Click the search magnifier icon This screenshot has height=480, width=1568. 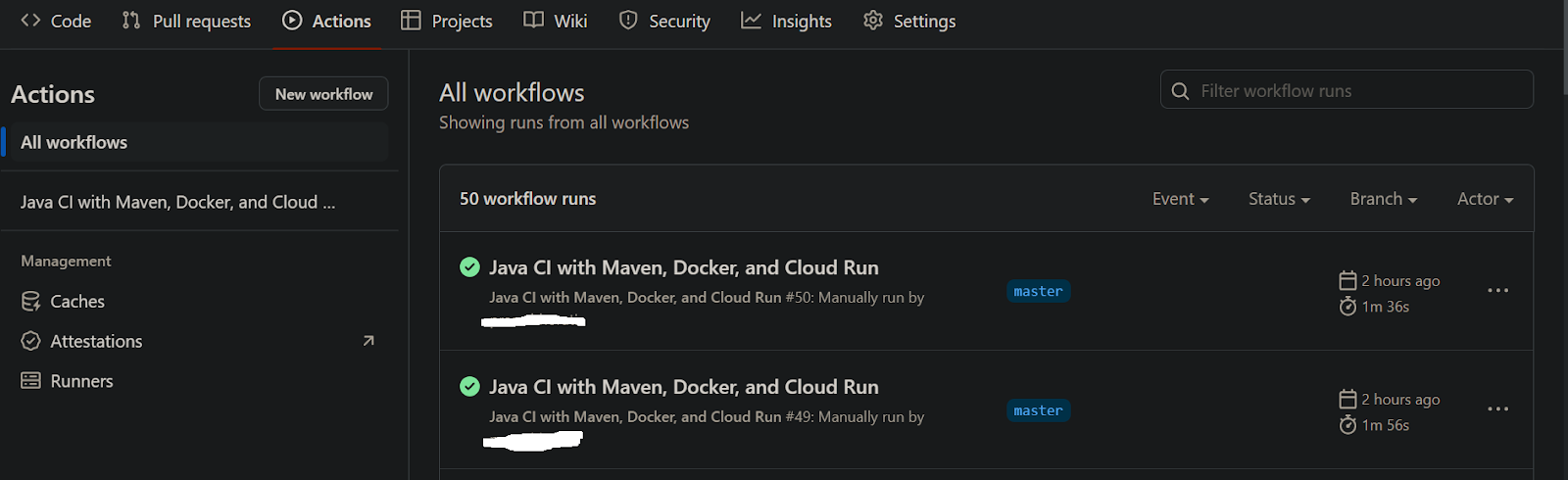pyautogui.click(x=1180, y=91)
